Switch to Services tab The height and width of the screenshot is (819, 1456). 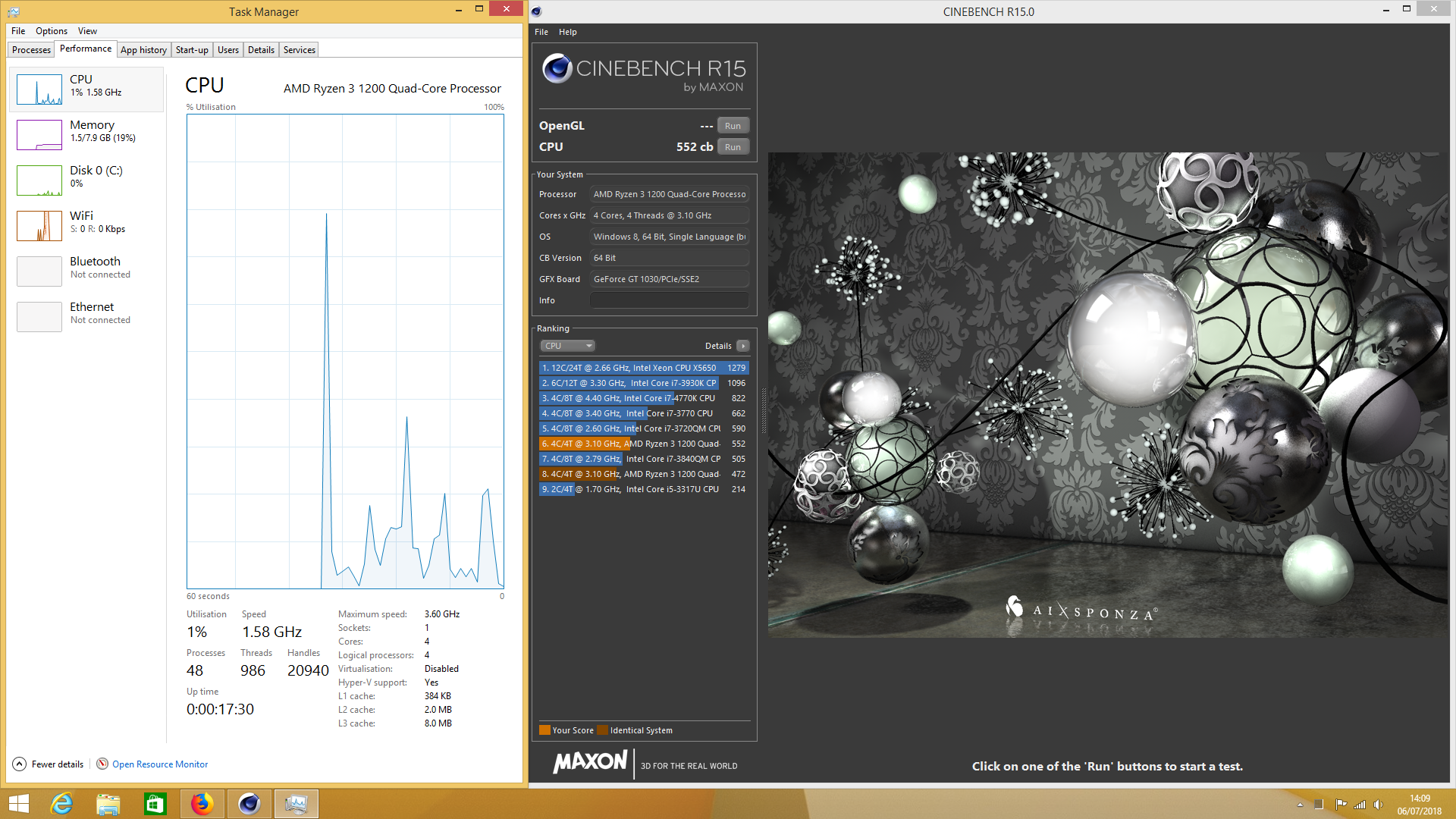click(x=300, y=50)
